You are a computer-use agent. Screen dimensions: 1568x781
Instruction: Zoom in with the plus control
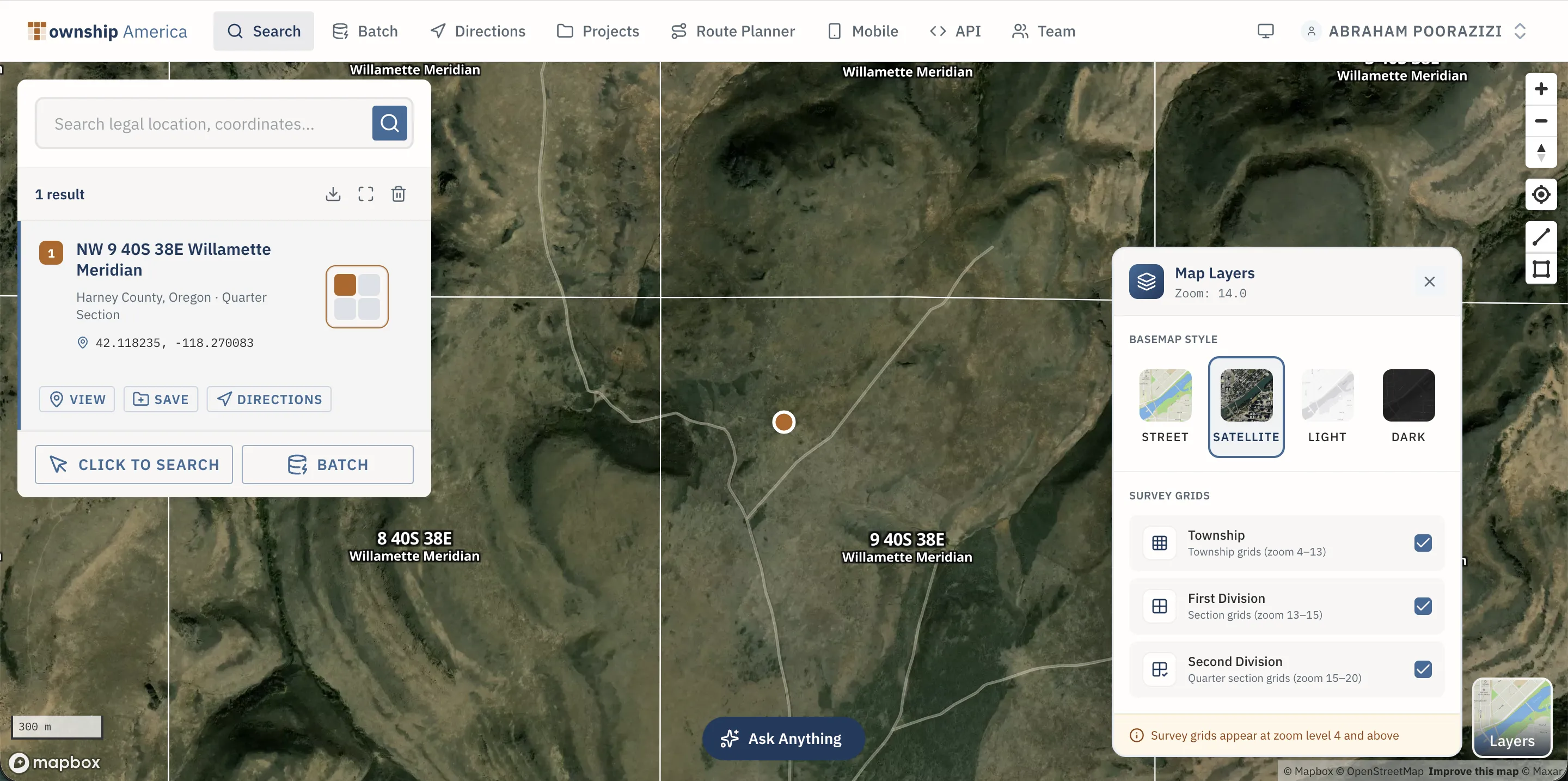click(1541, 89)
